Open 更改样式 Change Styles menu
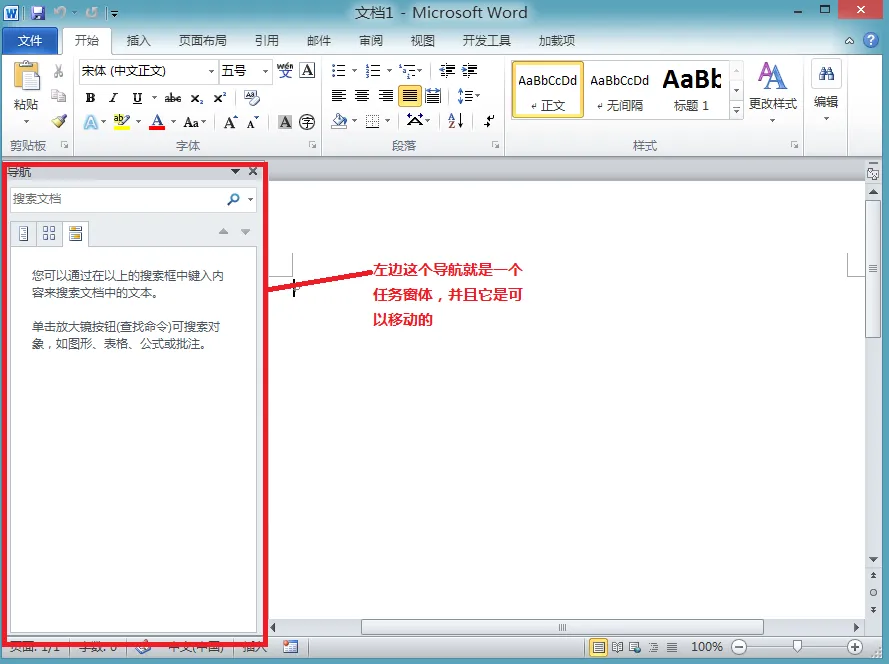Image resolution: width=889 pixels, height=664 pixels. click(x=772, y=92)
